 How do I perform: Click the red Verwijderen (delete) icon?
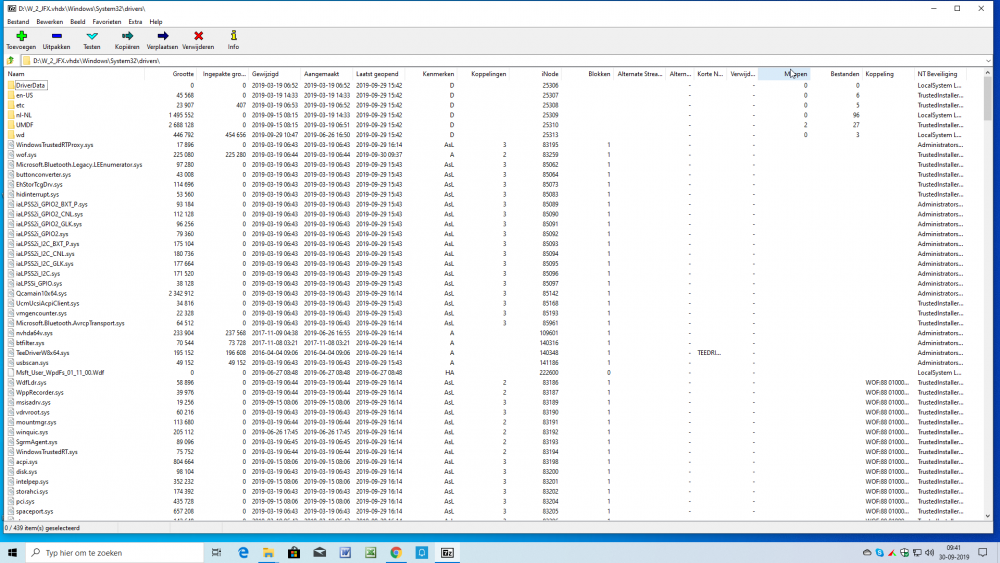coord(198,36)
